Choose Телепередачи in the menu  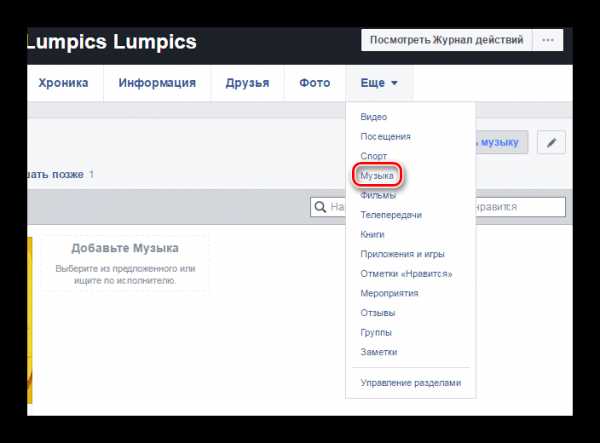391,215
